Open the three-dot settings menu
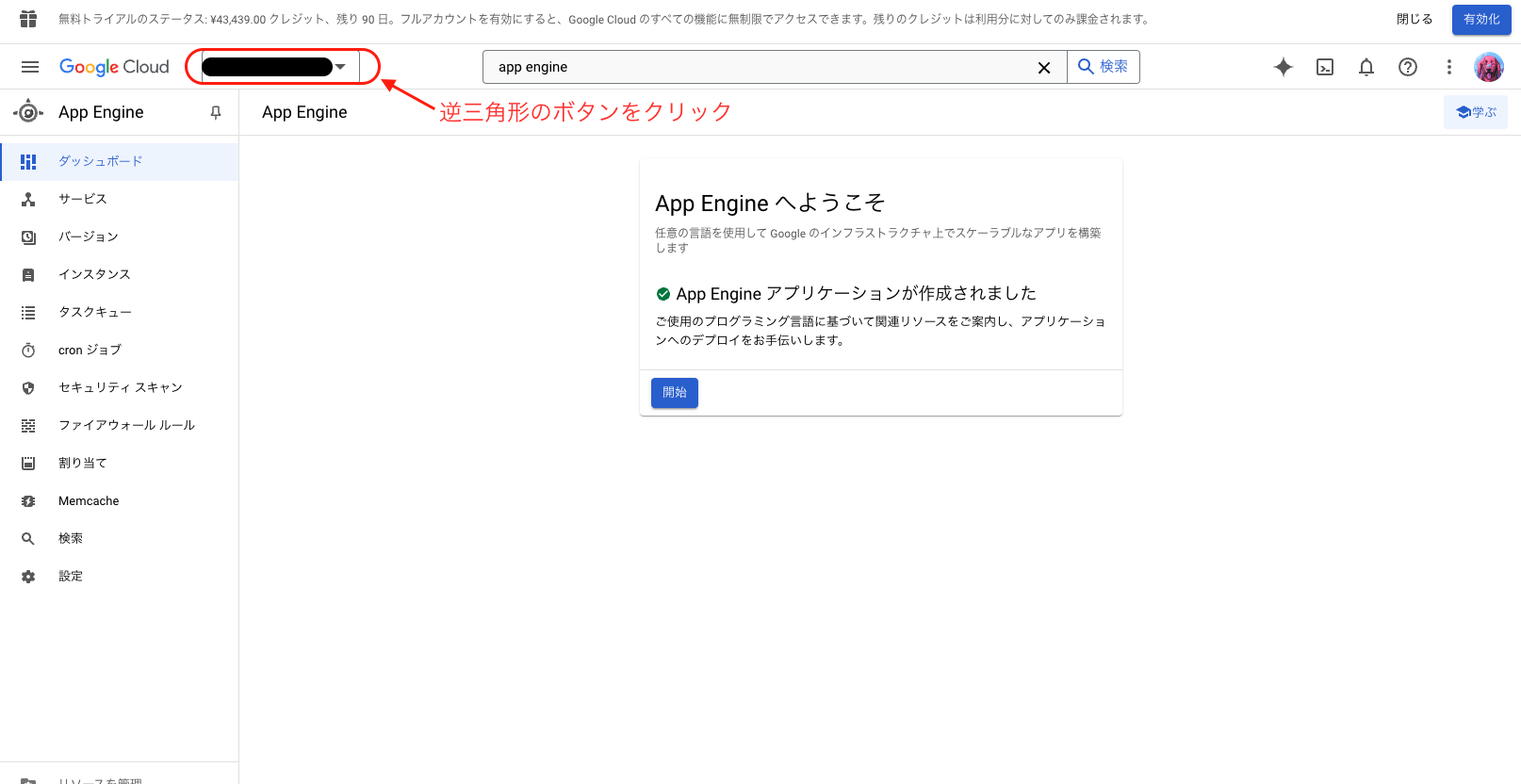The height and width of the screenshot is (784, 1521). point(1449,67)
